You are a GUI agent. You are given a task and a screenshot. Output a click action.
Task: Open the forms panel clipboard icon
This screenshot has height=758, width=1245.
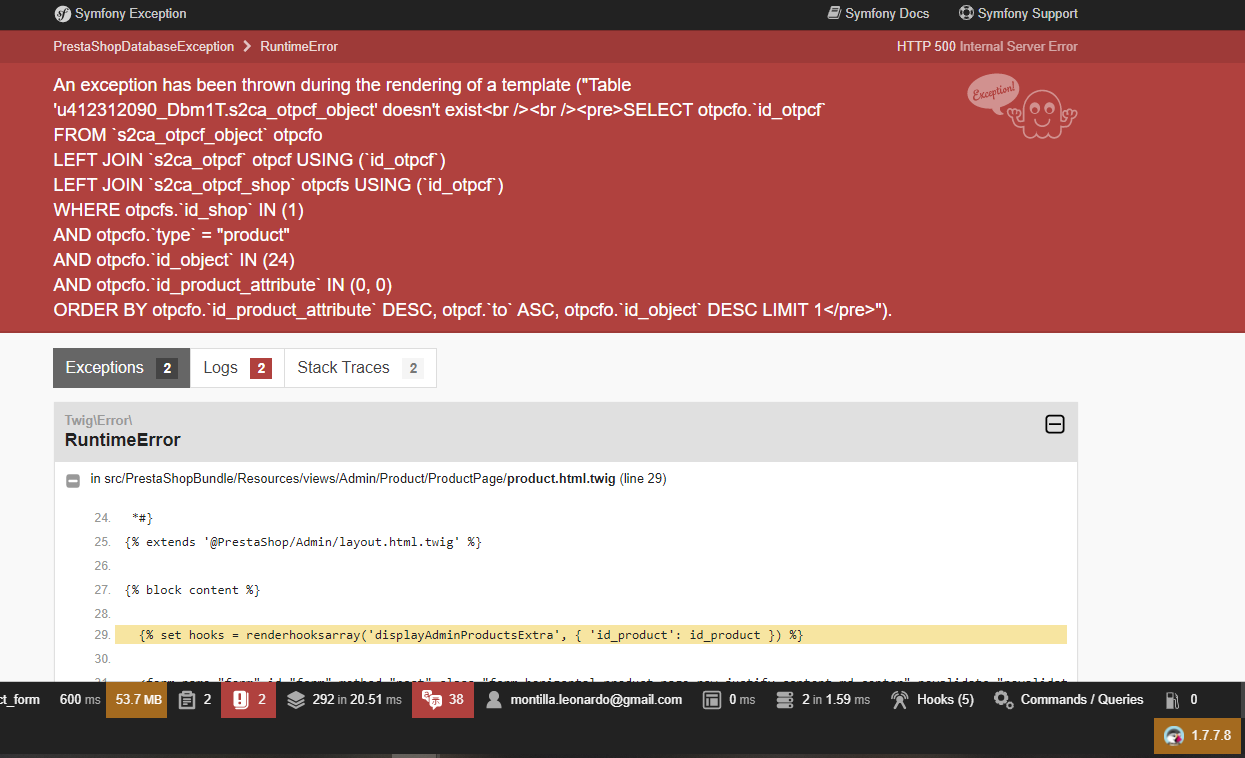tap(187, 700)
